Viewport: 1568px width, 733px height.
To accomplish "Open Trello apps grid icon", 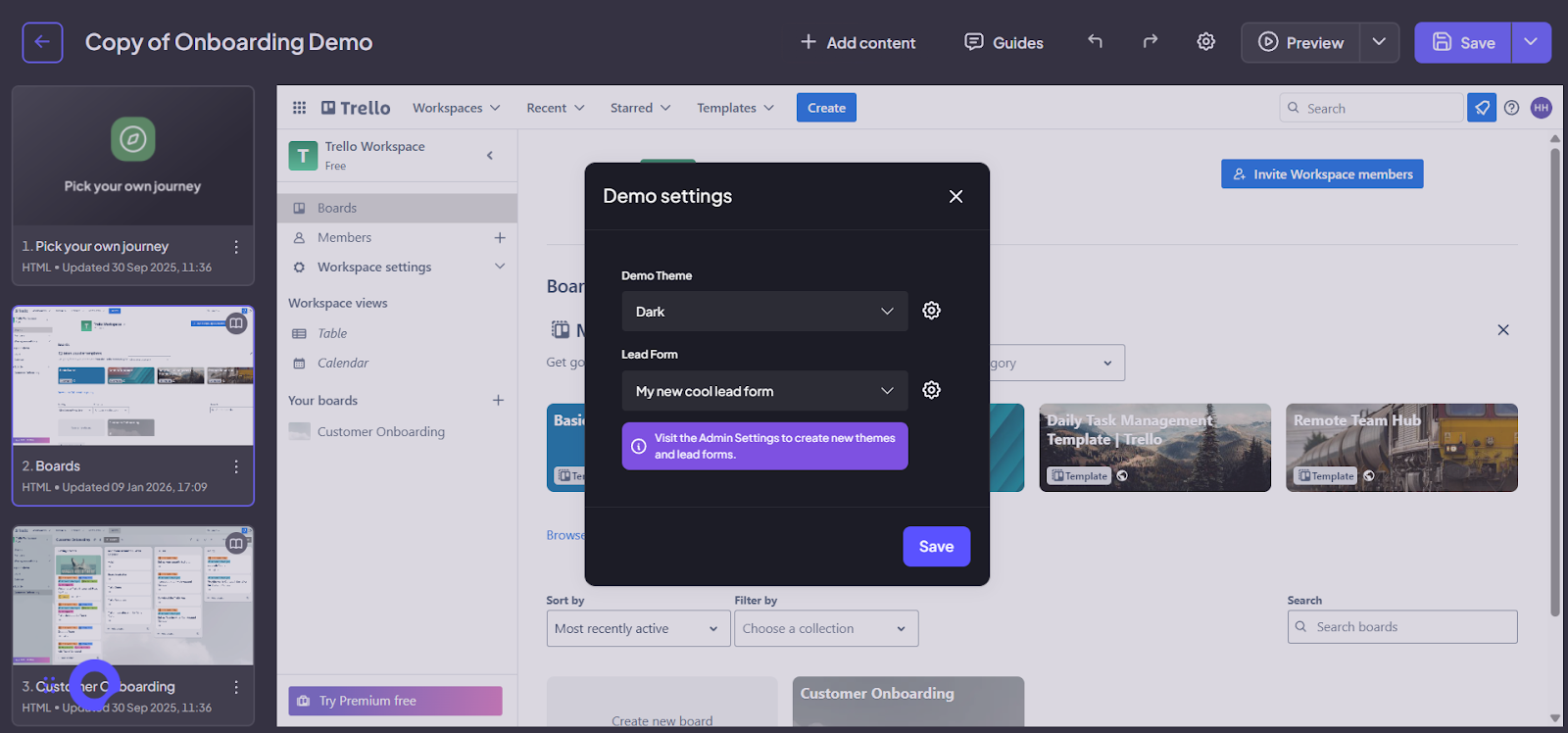I will [299, 108].
